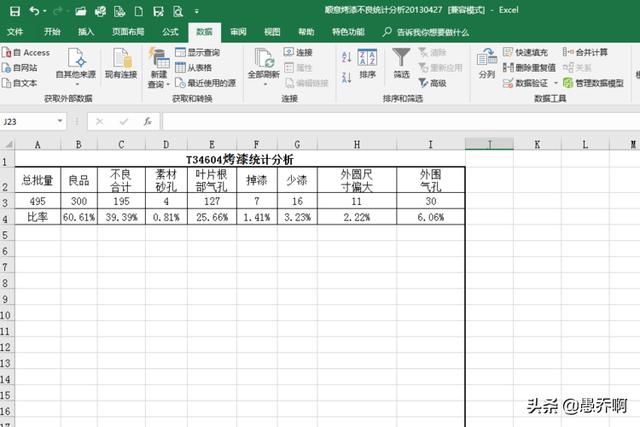Open Existing Connections (现有连接)
Image resolution: width=640 pixels, height=427 pixels.
click(x=120, y=63)
